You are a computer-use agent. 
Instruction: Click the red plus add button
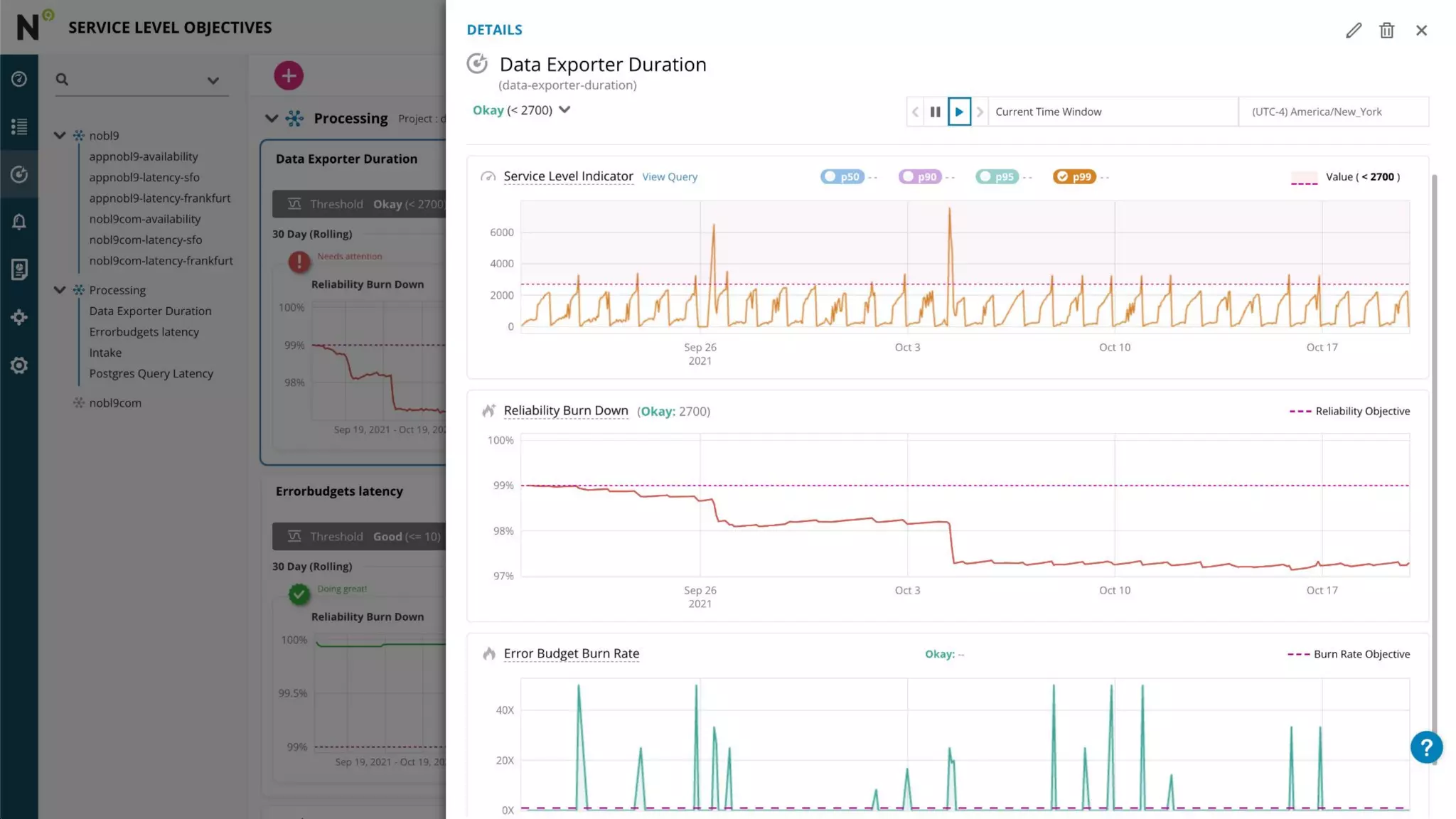tap(289, 75)
